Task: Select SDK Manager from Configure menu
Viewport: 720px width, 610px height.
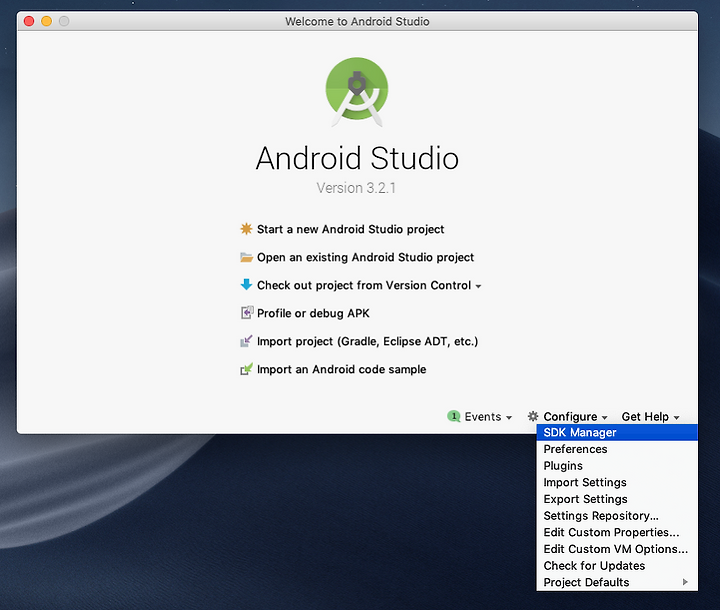Action: pyautogui.click(x=617, y=432)
